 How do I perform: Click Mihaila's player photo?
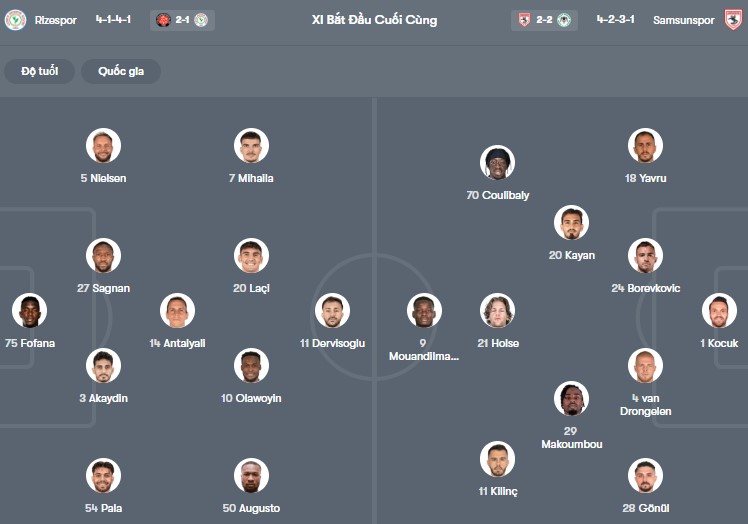(x=251, y=146)
